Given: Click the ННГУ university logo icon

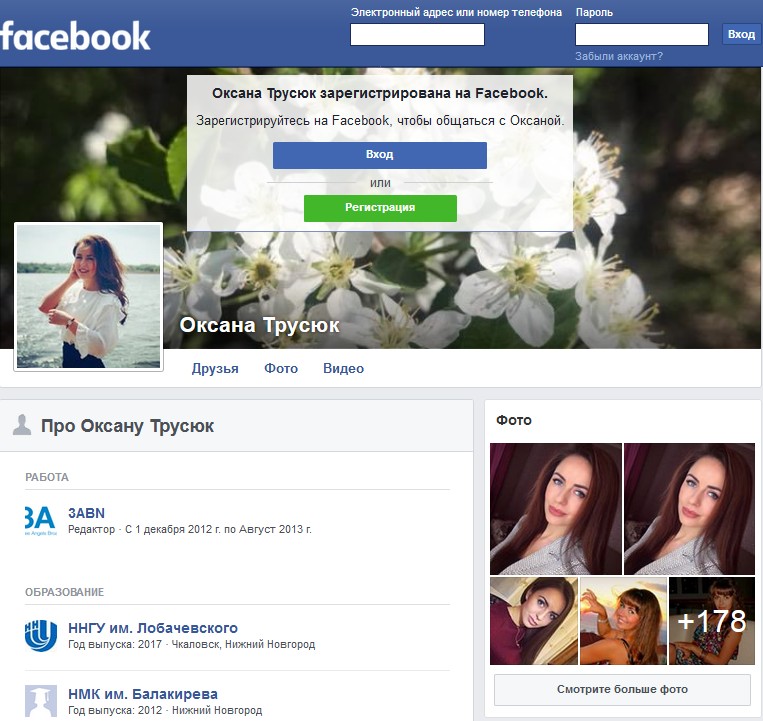Looking at the screenshot, I should point(41,635).
